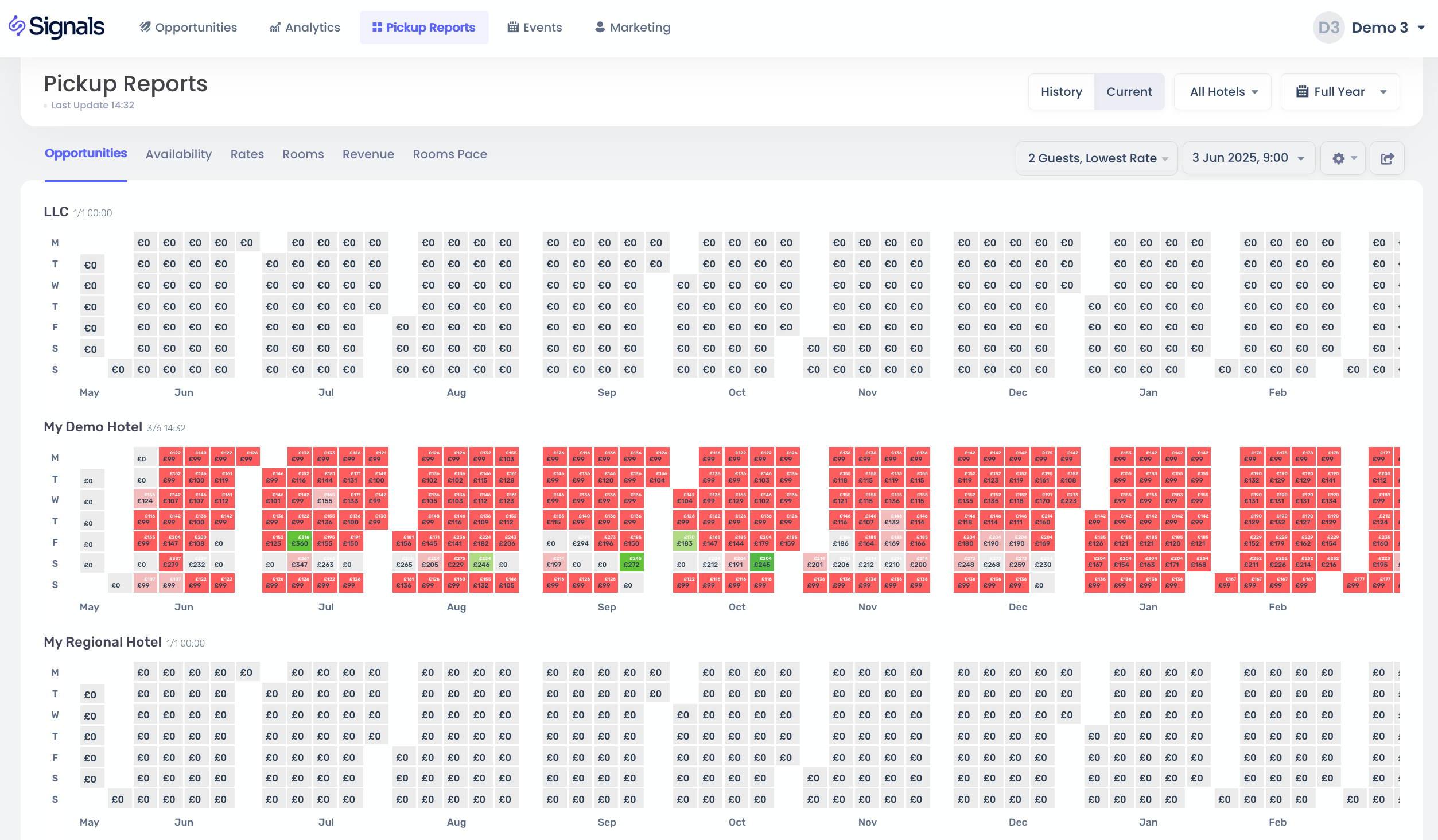Click the Signals logo icon
The width and height of the screenshot is (1438, 840).
click(17, 26)
